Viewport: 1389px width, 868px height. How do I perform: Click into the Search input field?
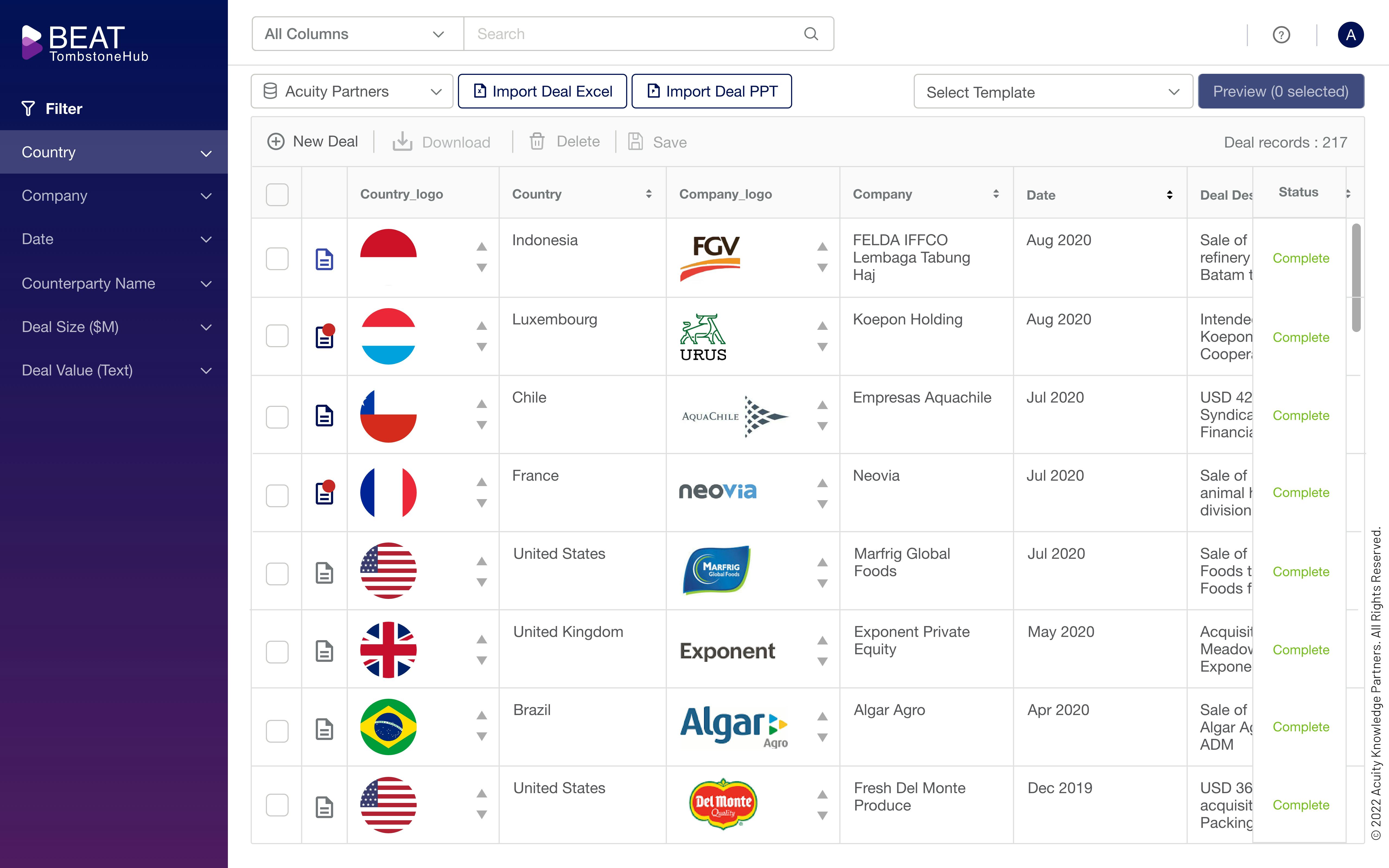pyautogui.click(x=631, y=34)
